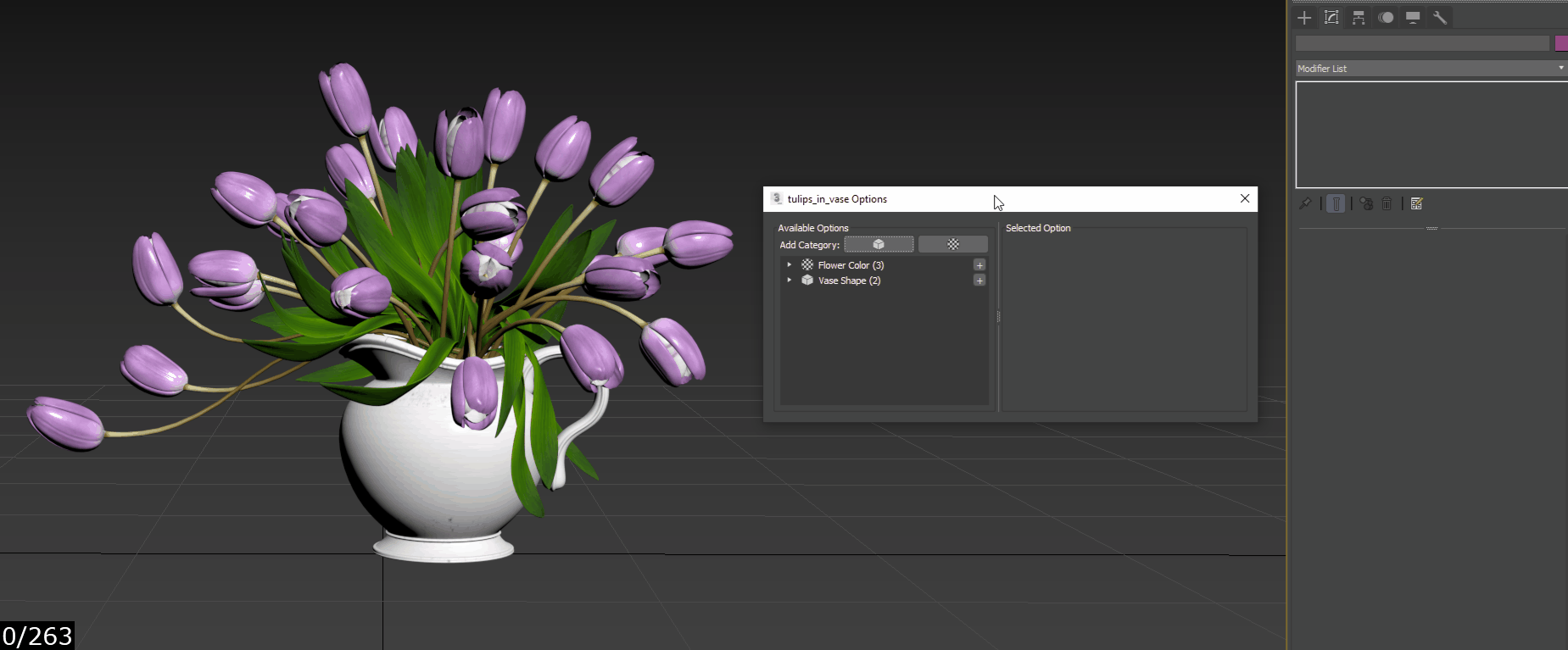The height and width of the screenshot is (650, 1568).
Task: Click the plus button on Flower Color row
Action: point(979,265)
